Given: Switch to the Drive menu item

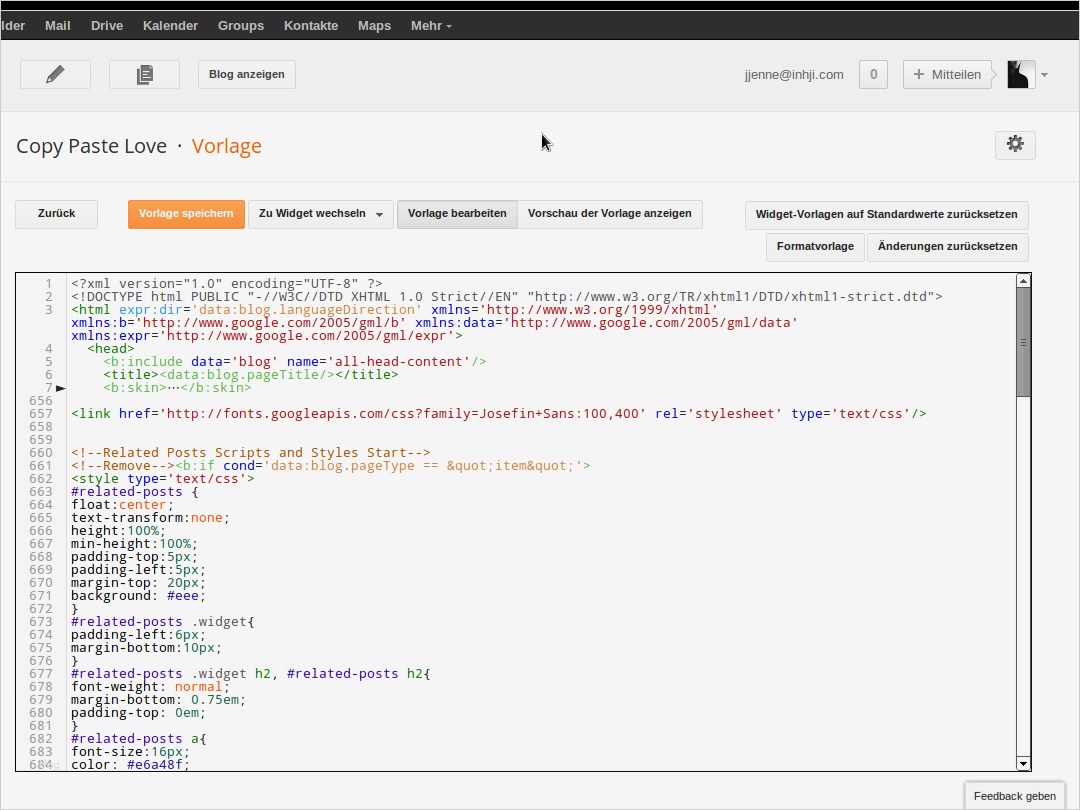Looking at the screenshot, I should coord(106,25).
